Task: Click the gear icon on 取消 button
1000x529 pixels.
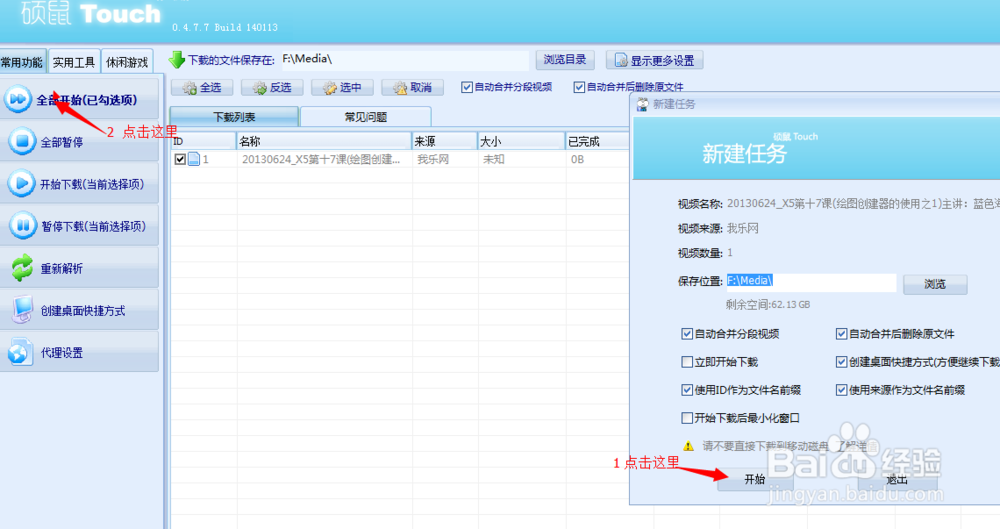Action: click(400, 88)
